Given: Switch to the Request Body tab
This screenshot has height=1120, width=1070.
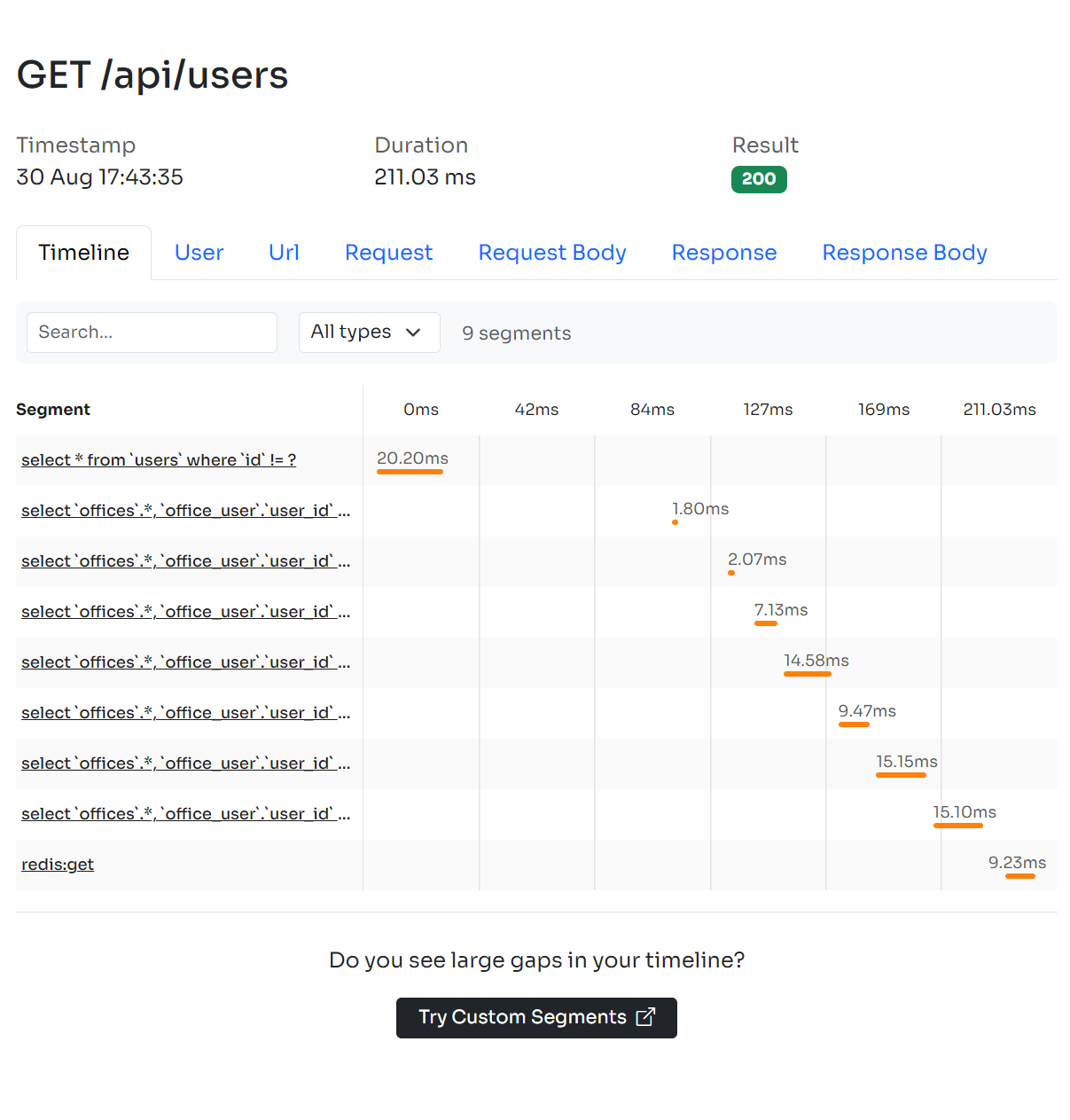Looking at the screenshot, I should coord(551,253).
